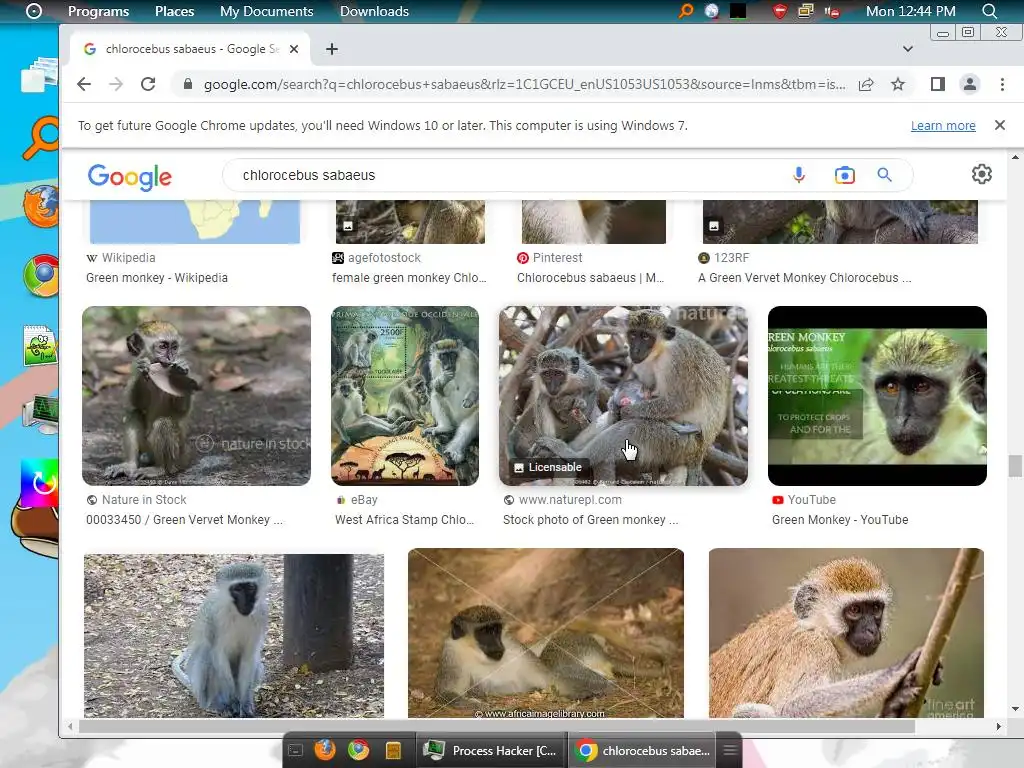Open the agefotostock female green monkey result
The height and width of the screenshot is (768, 1024).
(x=409, y=278)
